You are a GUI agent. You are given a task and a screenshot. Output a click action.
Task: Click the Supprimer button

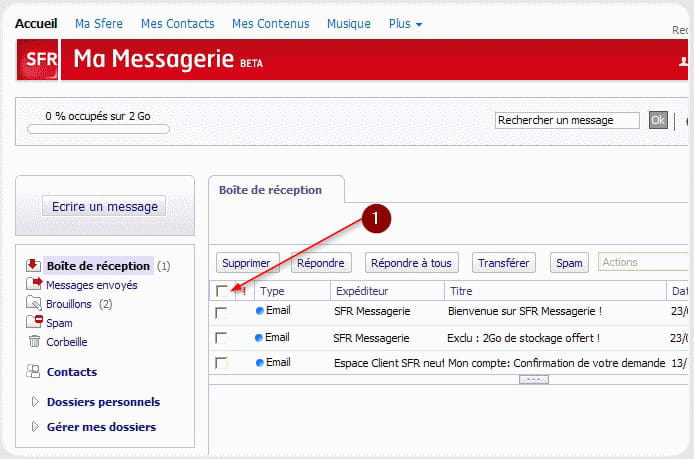tap(247, 263)
